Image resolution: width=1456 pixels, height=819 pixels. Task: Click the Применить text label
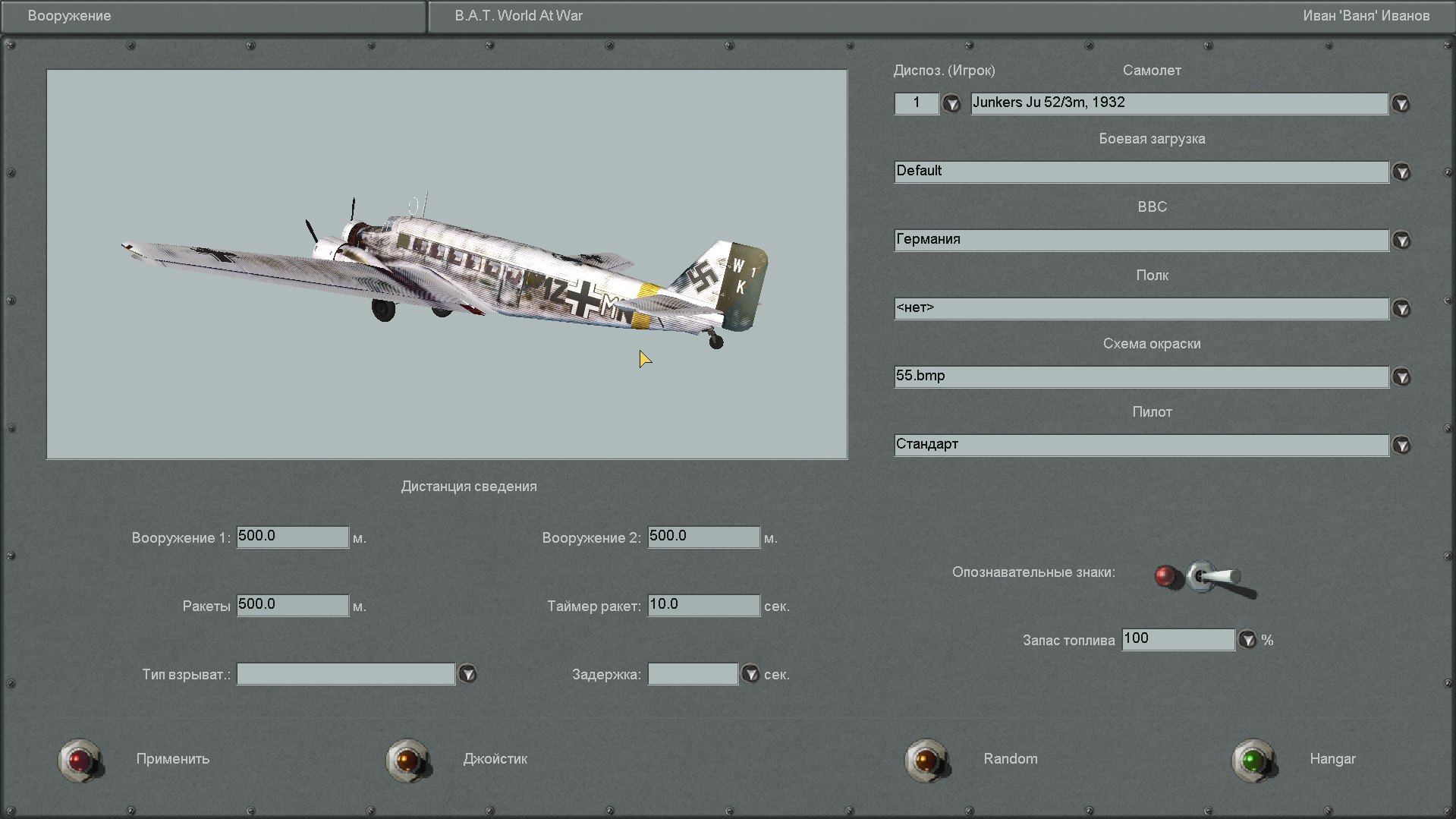[173, 759]
